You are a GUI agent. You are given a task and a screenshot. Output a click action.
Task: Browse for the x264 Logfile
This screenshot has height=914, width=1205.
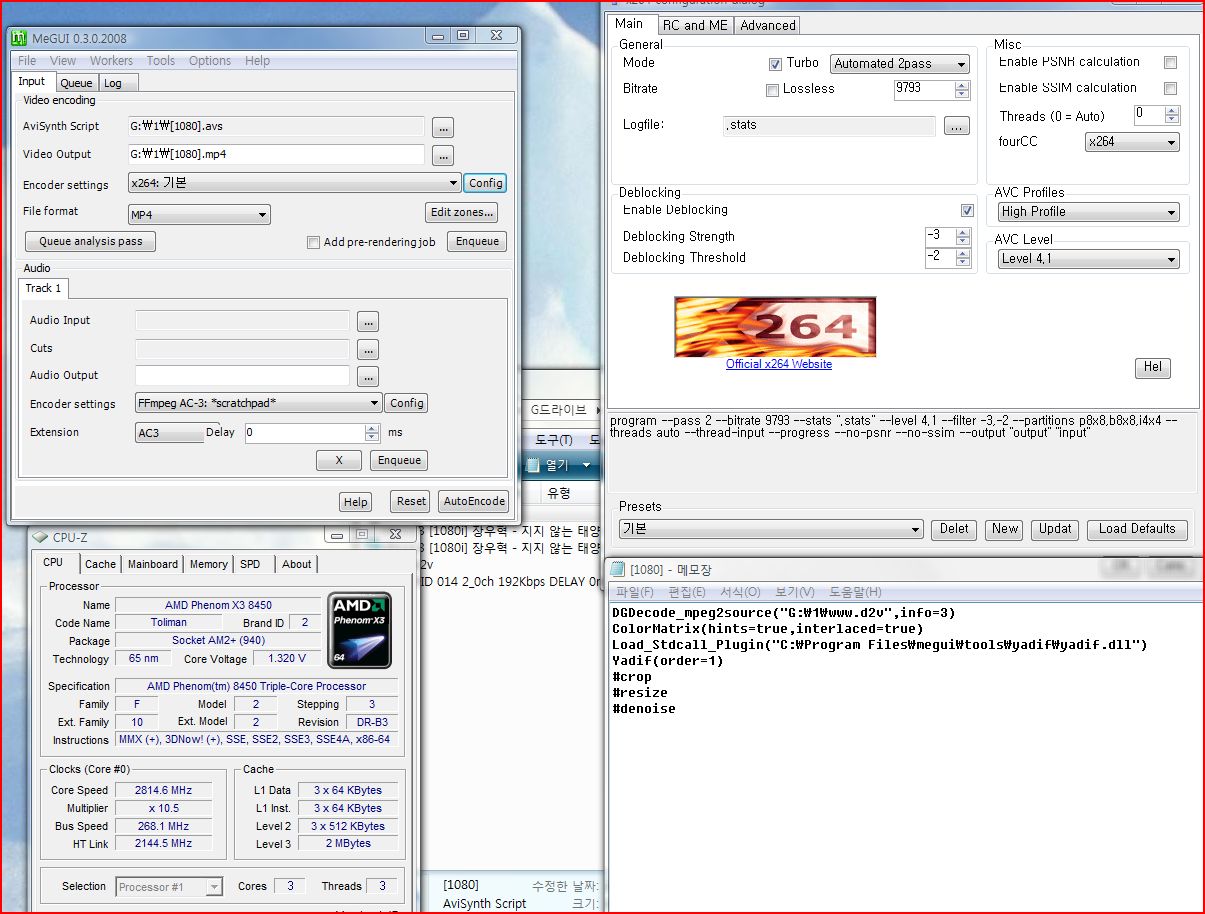tap(957, 126)
